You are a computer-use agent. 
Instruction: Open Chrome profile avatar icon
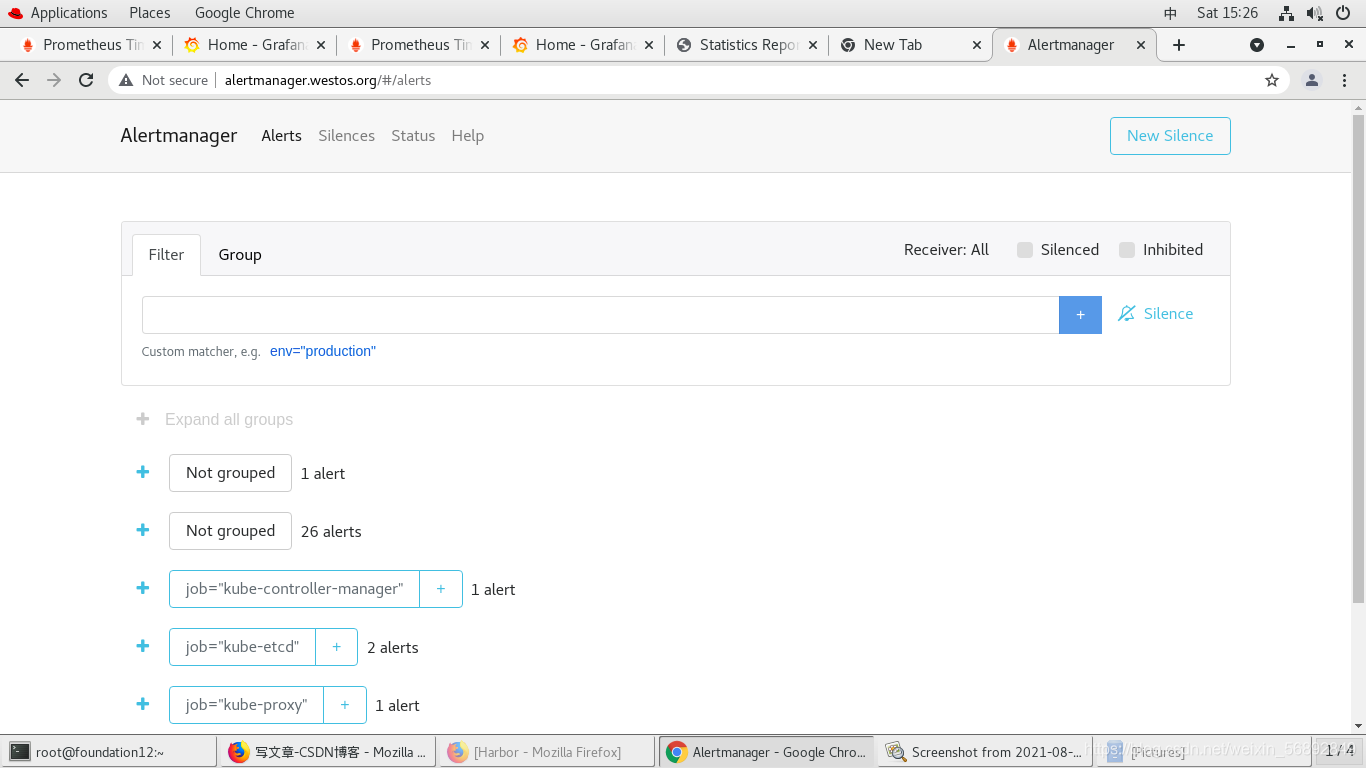click(x=1312, y=80)
